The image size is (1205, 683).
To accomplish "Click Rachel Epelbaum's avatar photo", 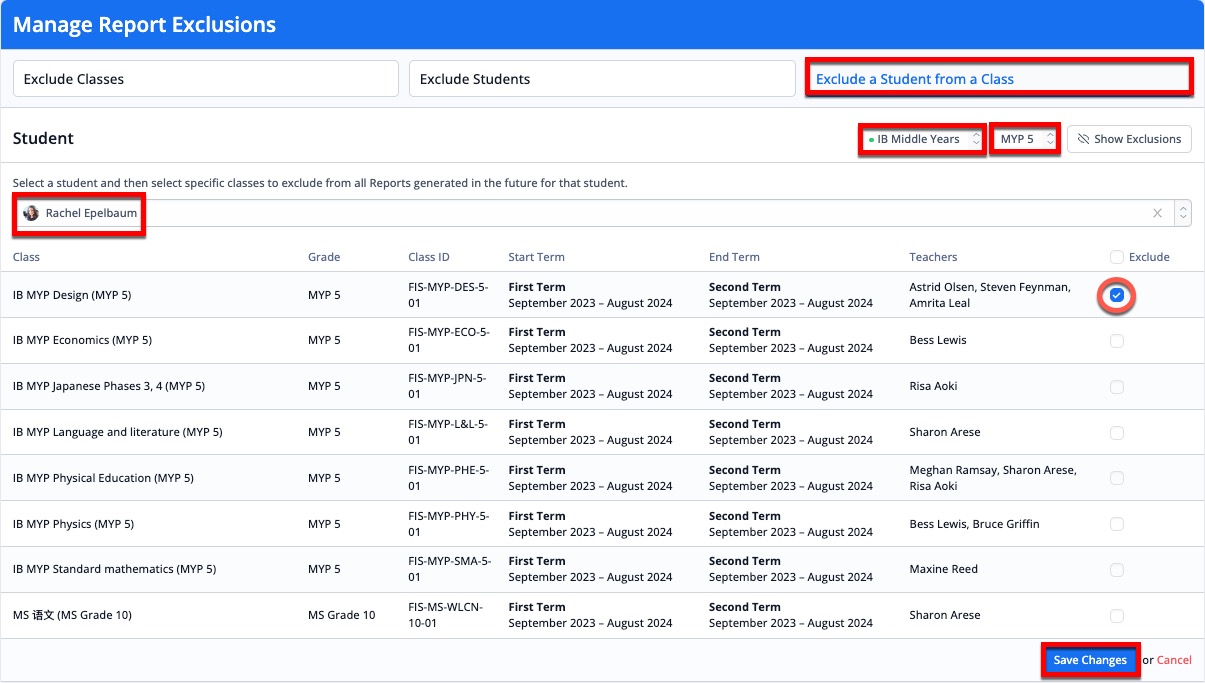I will click(x=31, y=213).
